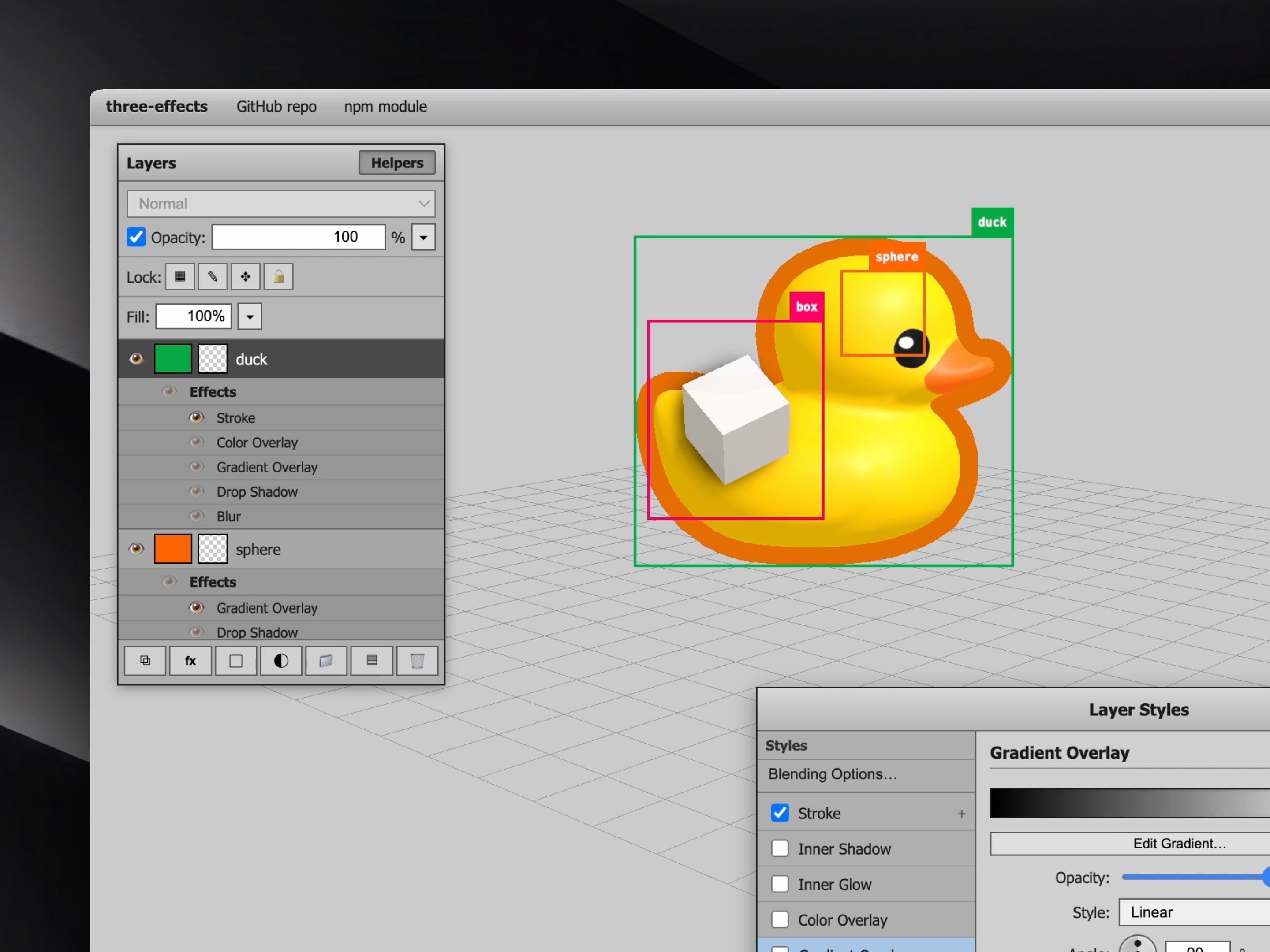
Task: Click the new group folder icon
Action: (x=326, y=661)
